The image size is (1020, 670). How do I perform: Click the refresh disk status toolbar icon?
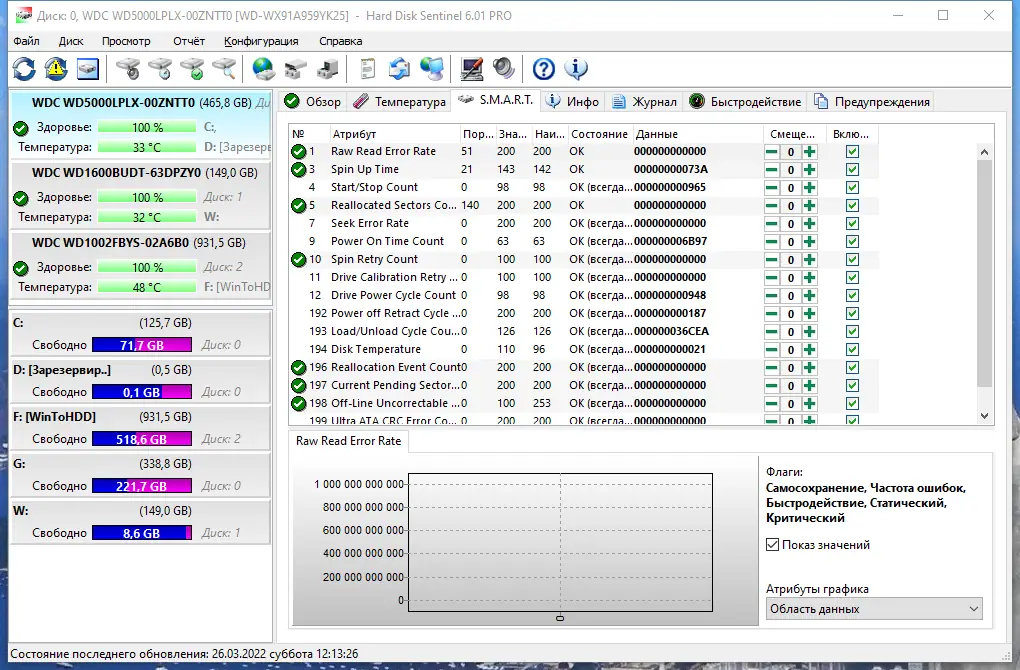24,68
